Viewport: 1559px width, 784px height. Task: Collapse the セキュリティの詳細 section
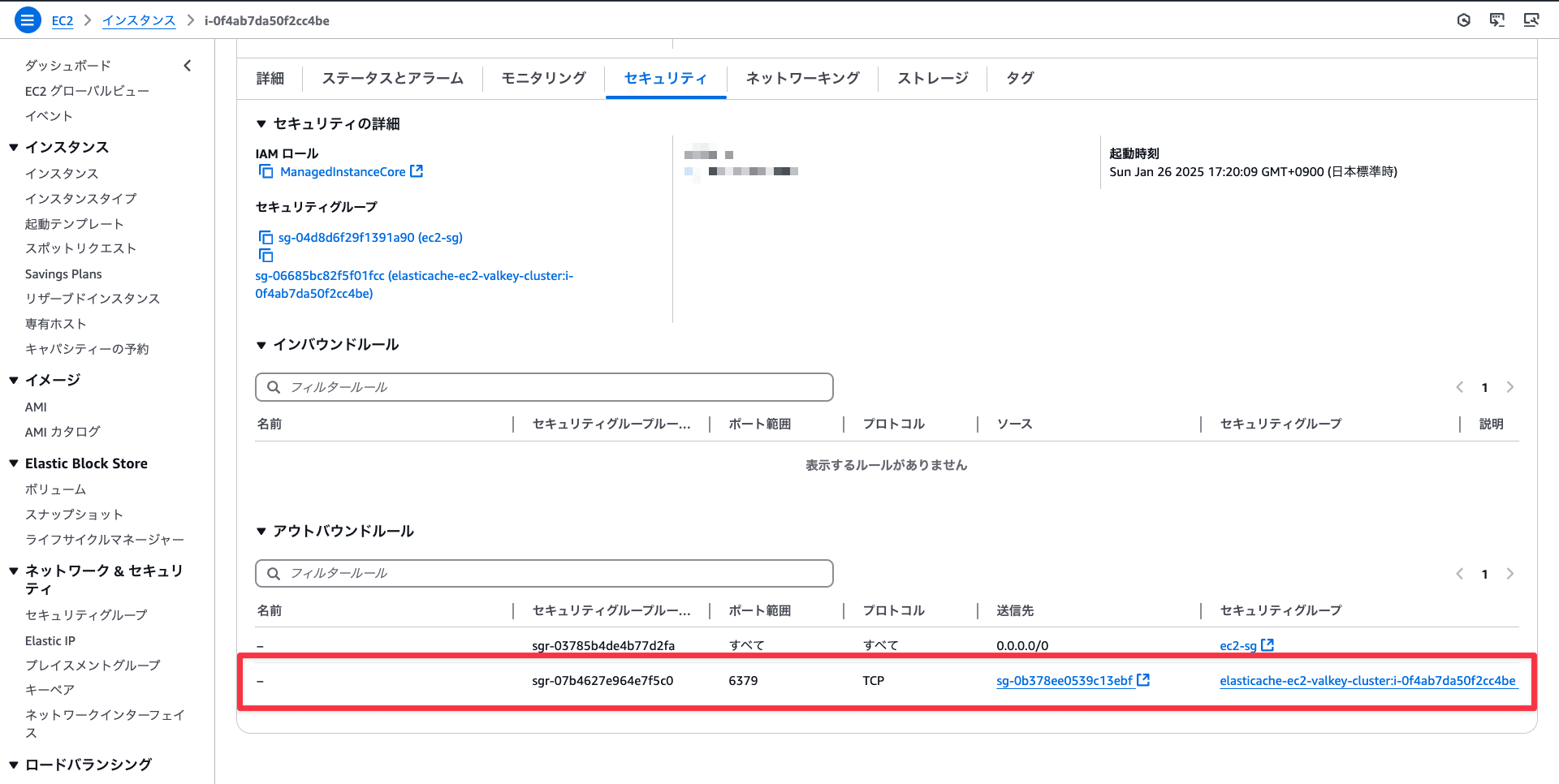(261, 124)
